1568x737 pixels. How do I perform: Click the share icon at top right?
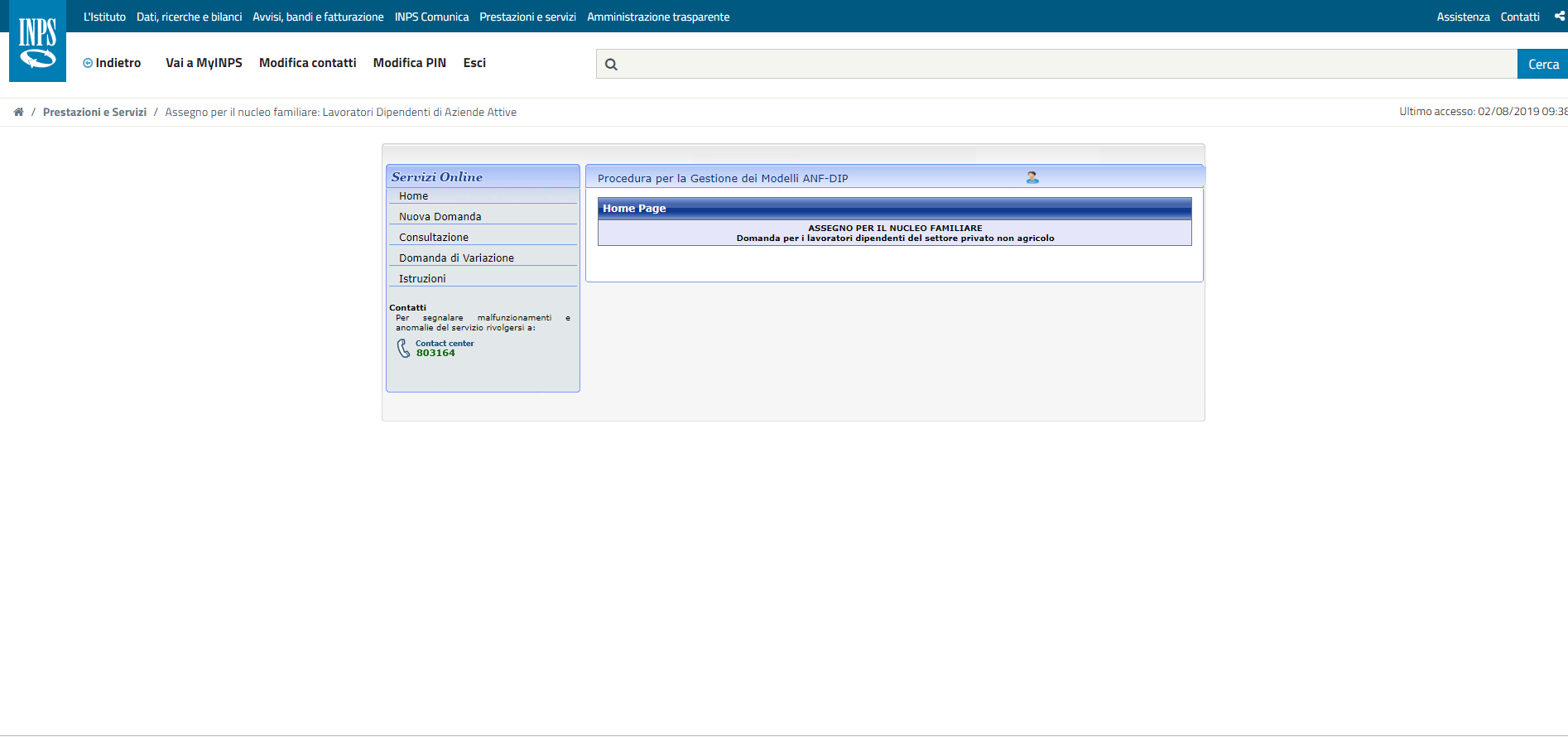click(1560, 16)
